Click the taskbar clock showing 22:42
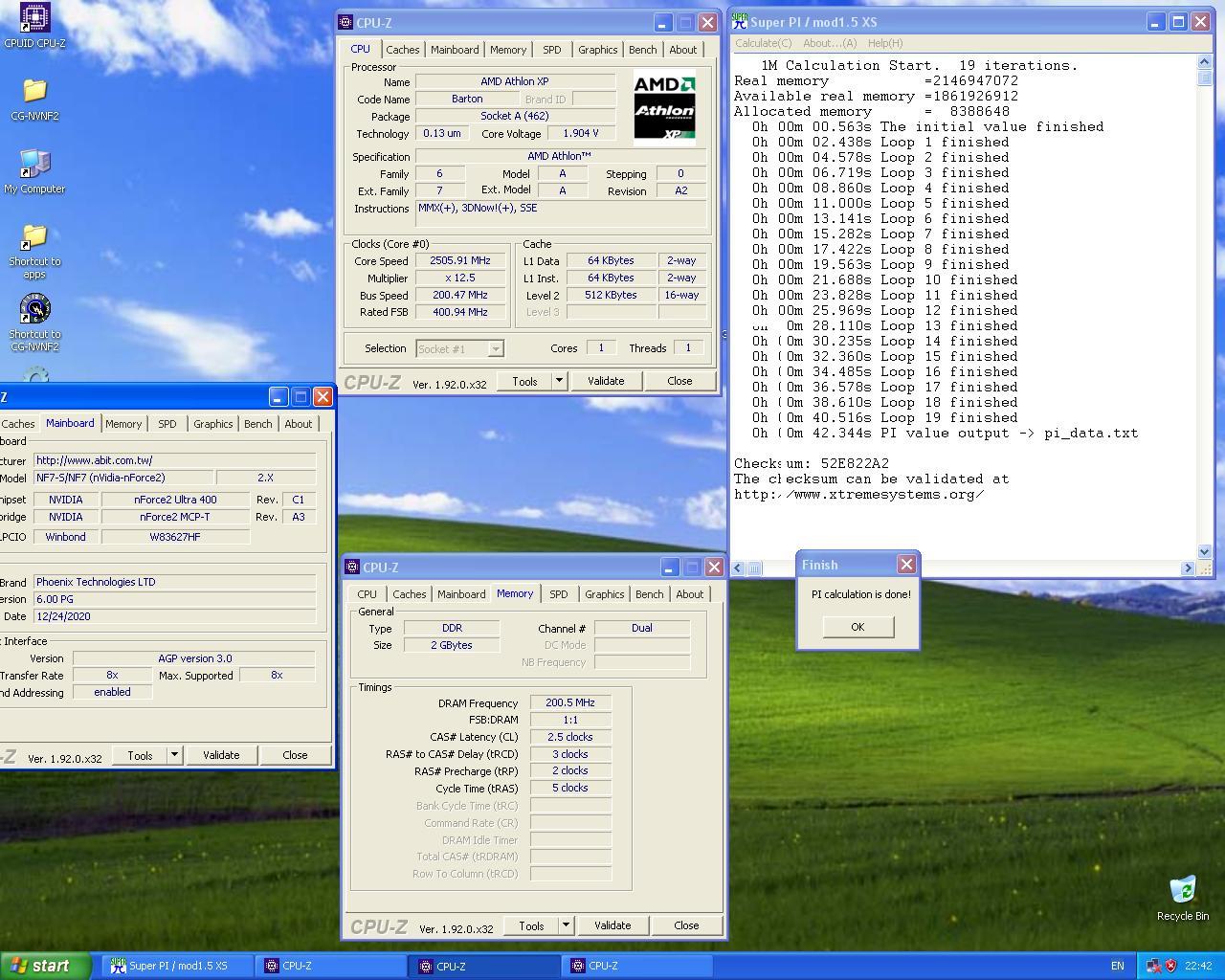 [x=1198, y=966]
